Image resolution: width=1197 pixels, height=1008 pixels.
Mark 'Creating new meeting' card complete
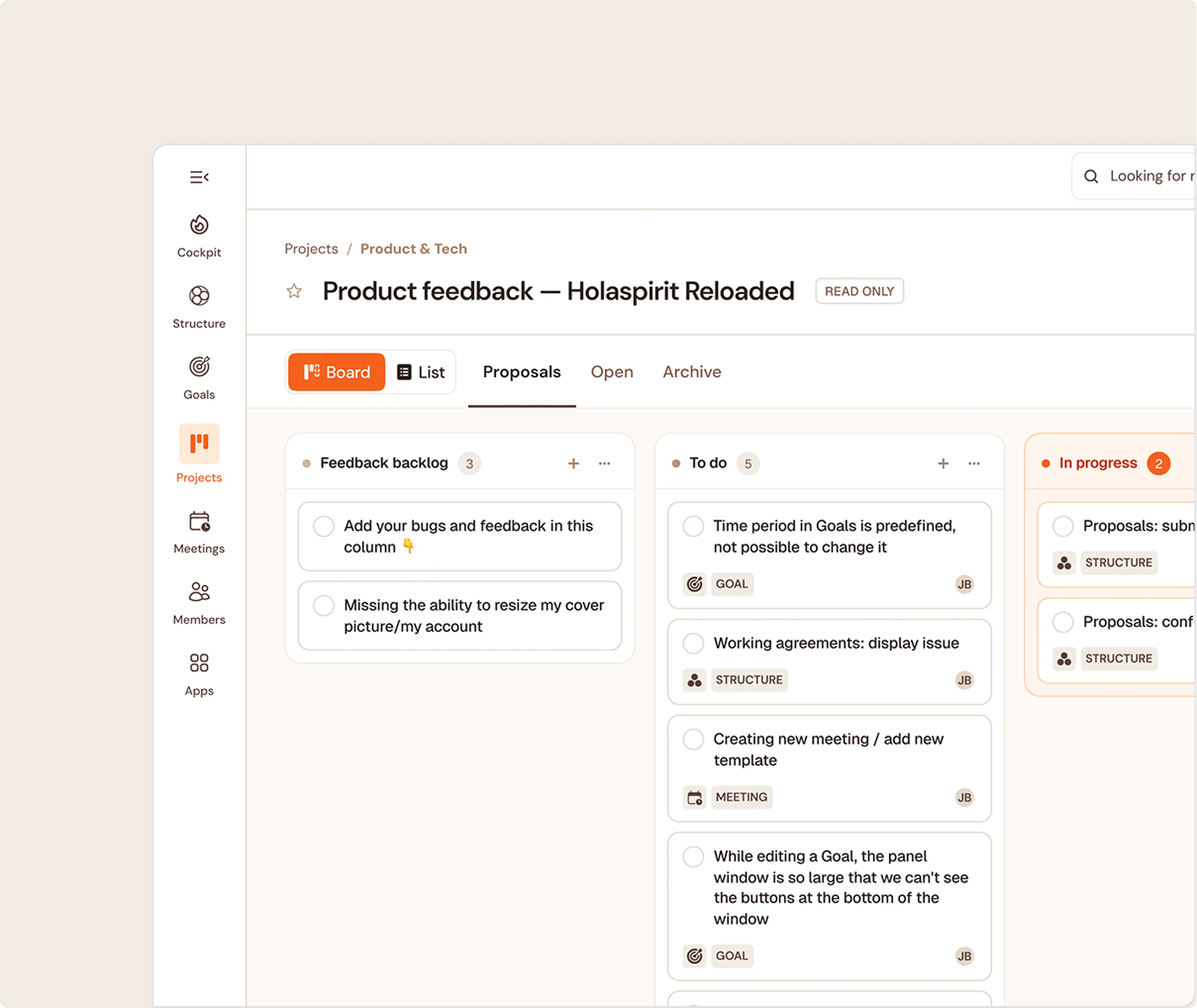(693, 739)
